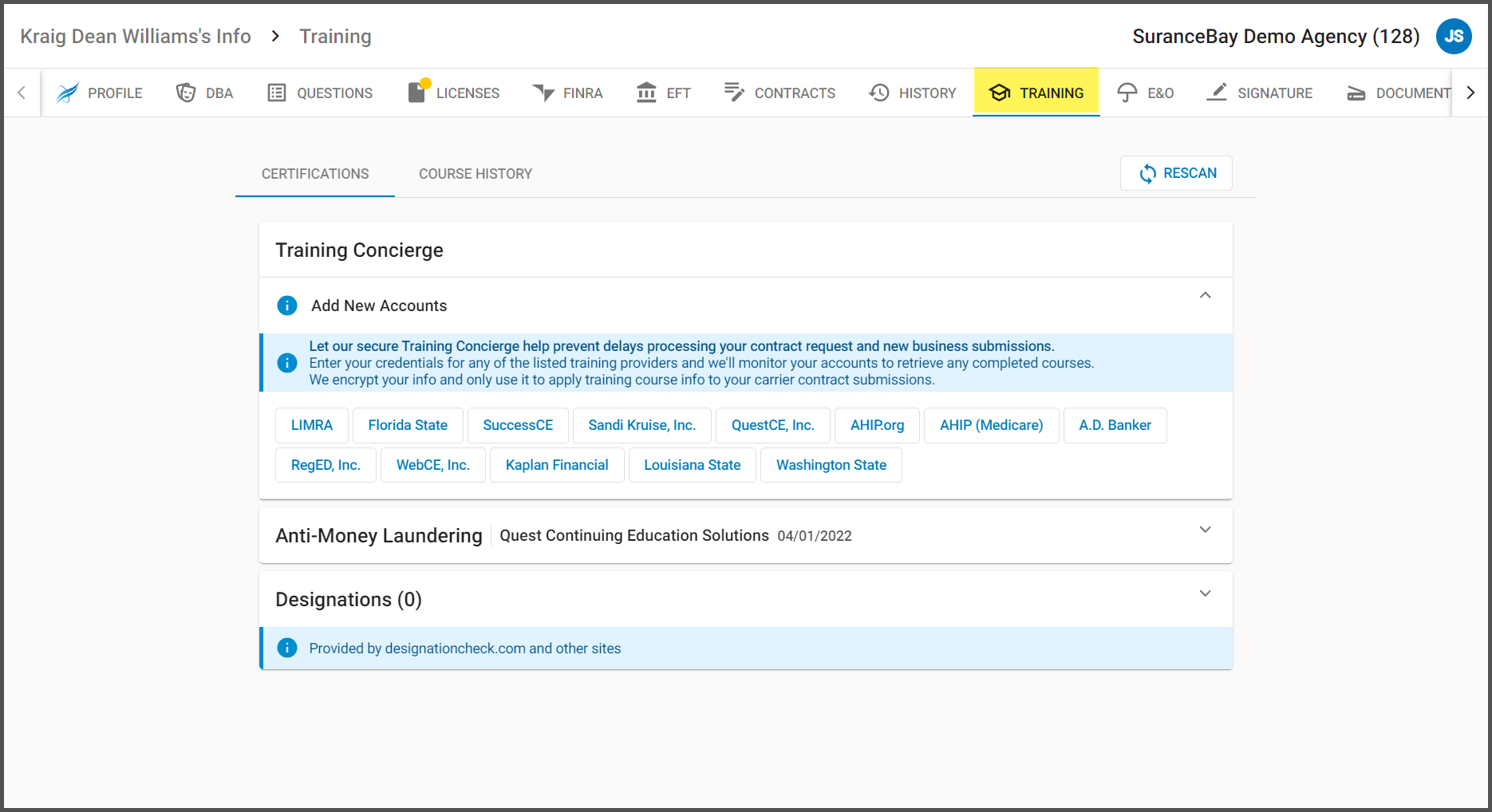Click the FINRA filter icon
Screen dimensions: 1492x812
[x=543, y=93]
